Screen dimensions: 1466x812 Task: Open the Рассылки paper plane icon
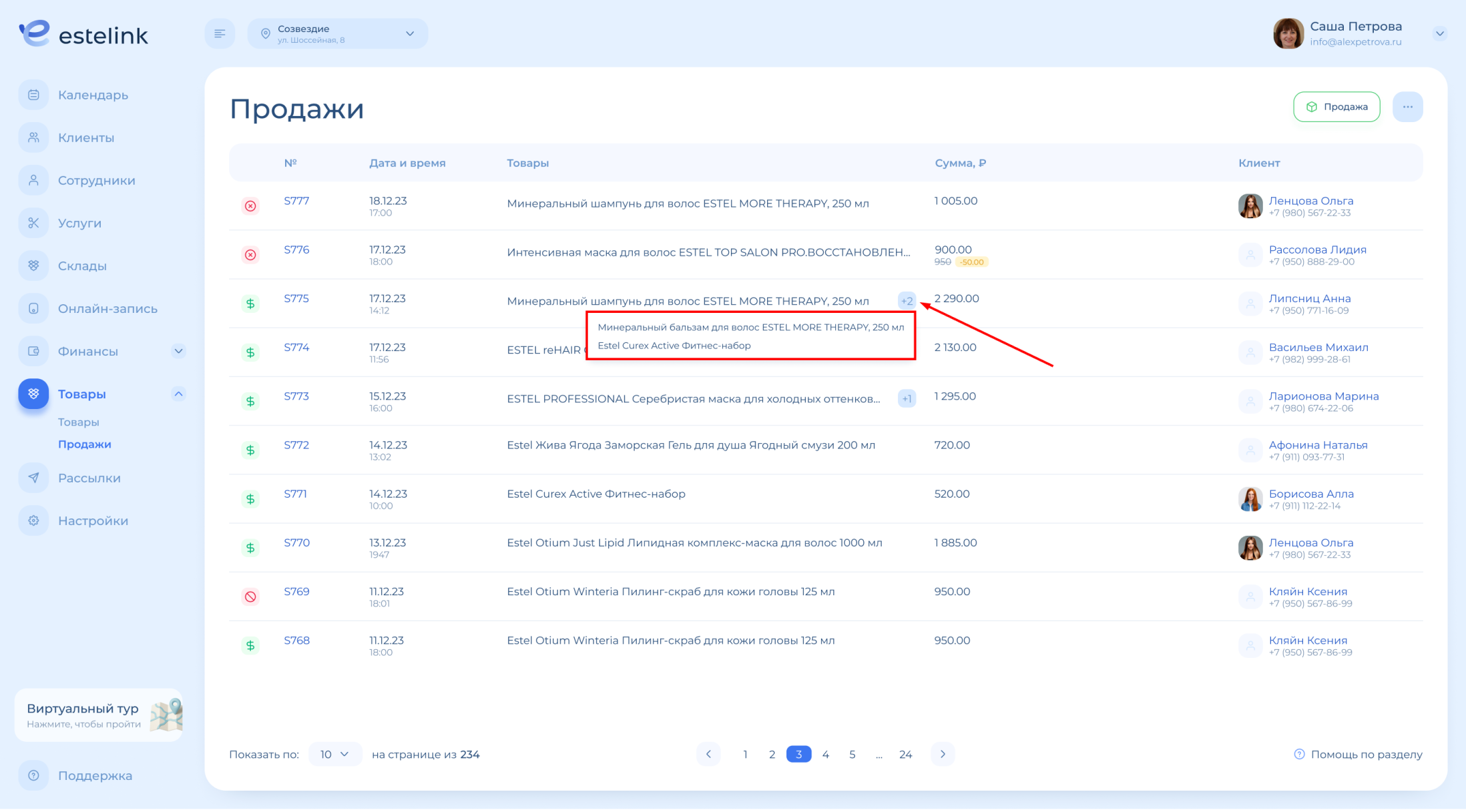click(x=33, y=478)
